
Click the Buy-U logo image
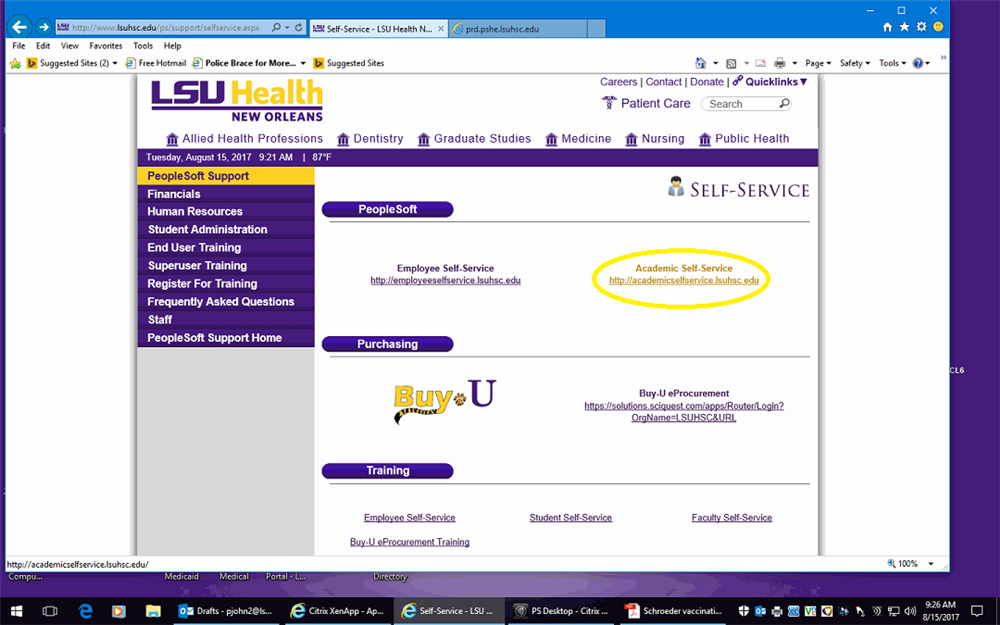444,401
